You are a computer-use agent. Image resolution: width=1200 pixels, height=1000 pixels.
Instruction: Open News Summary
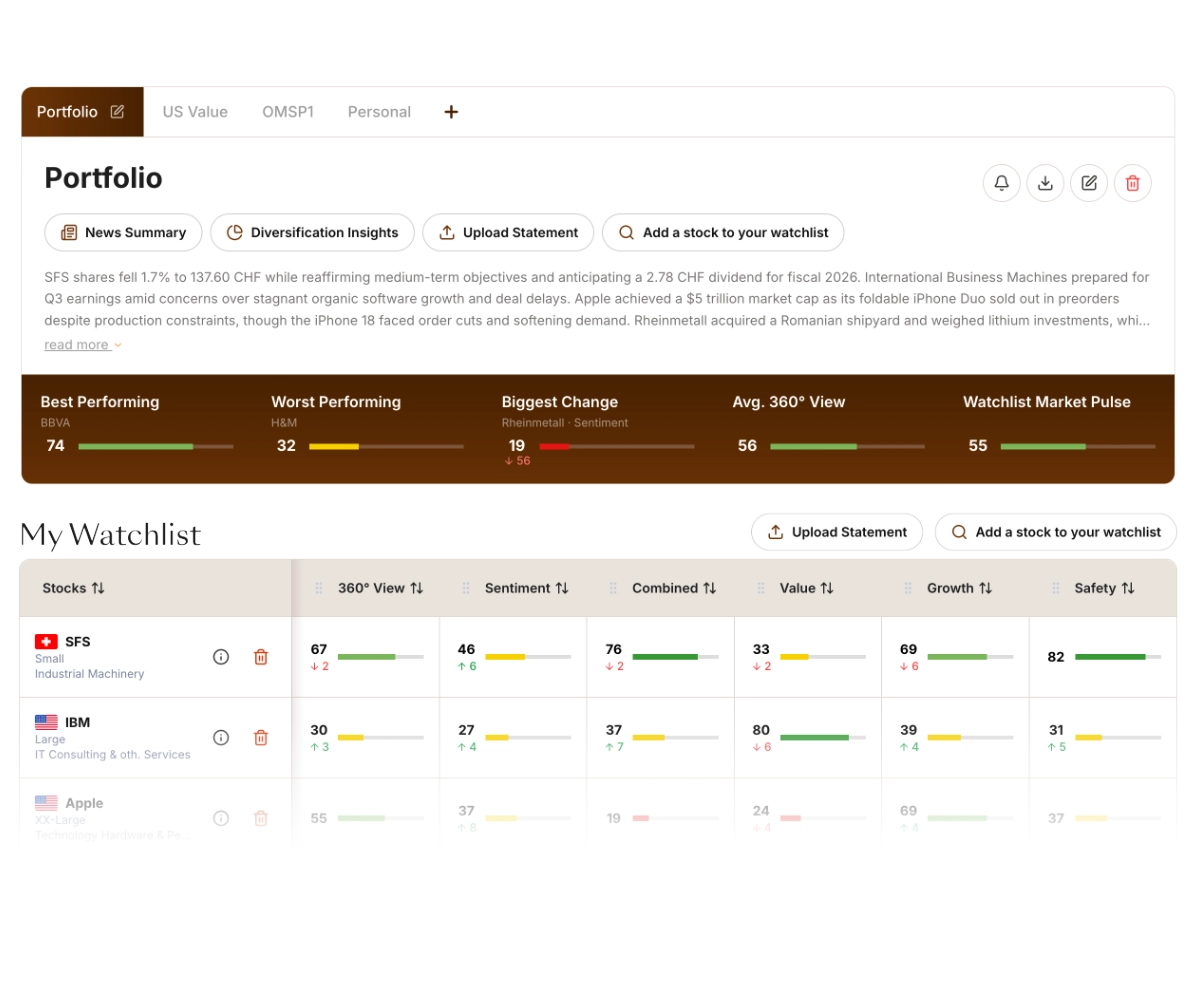pyautogui.click(x=123, y=232)
